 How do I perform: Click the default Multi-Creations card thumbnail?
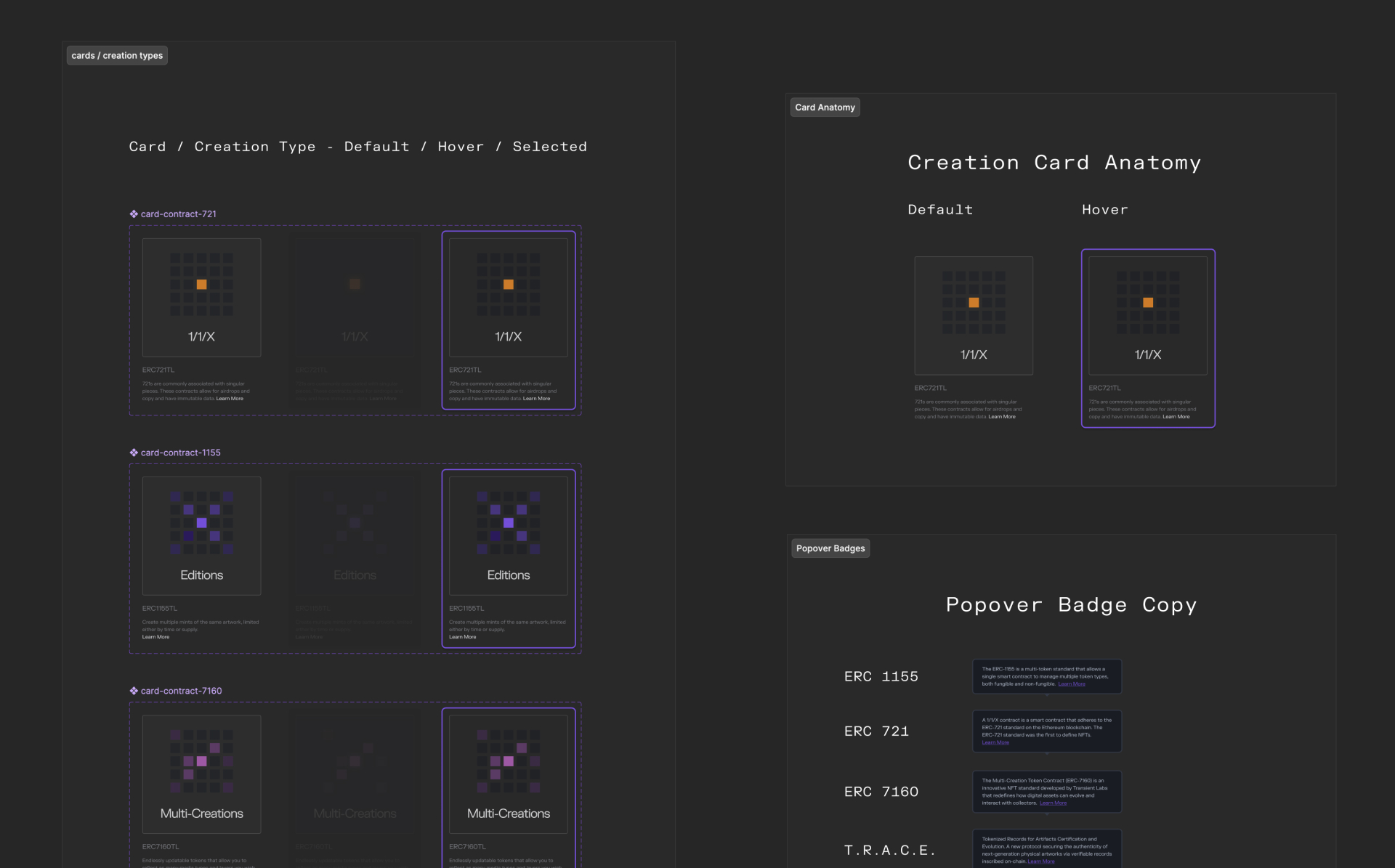201,774
